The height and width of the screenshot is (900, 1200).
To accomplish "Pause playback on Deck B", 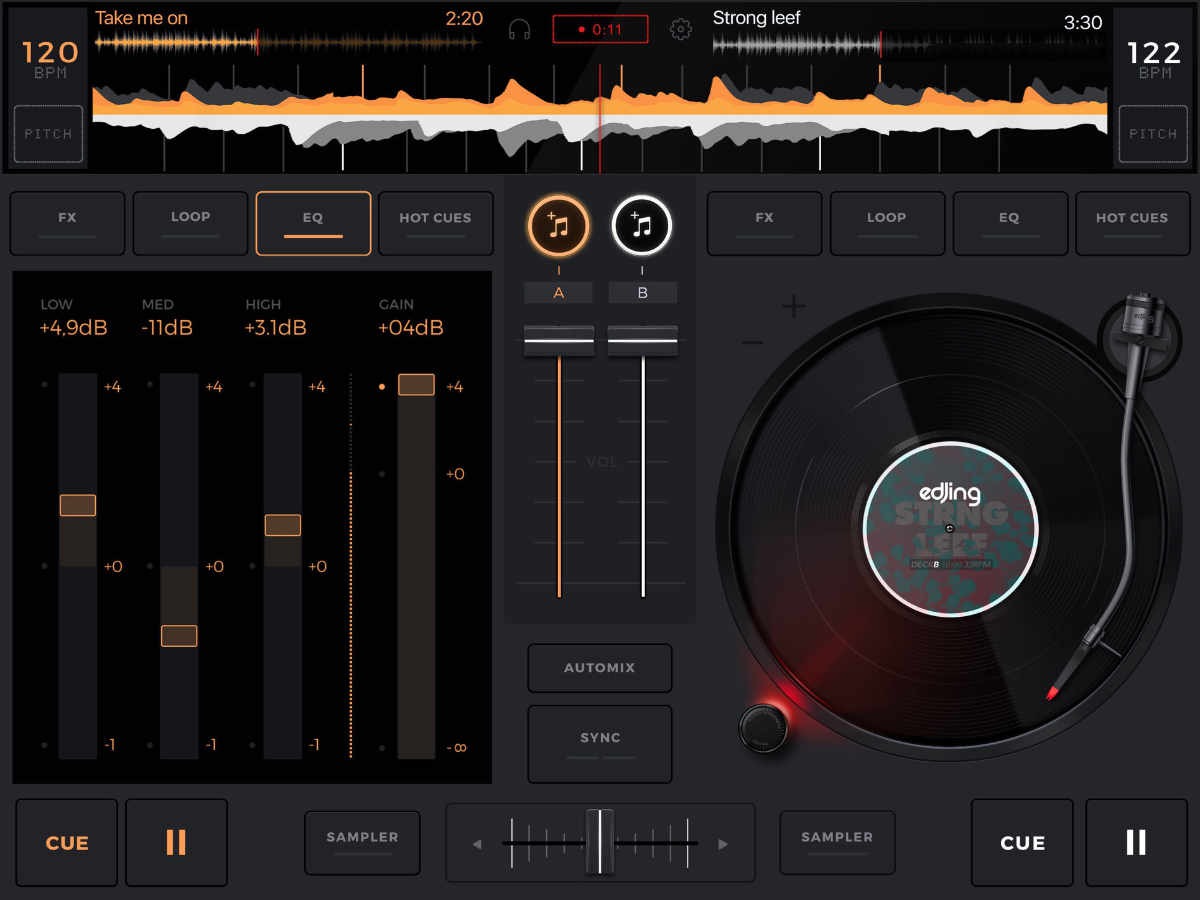I will point(1135,843).
